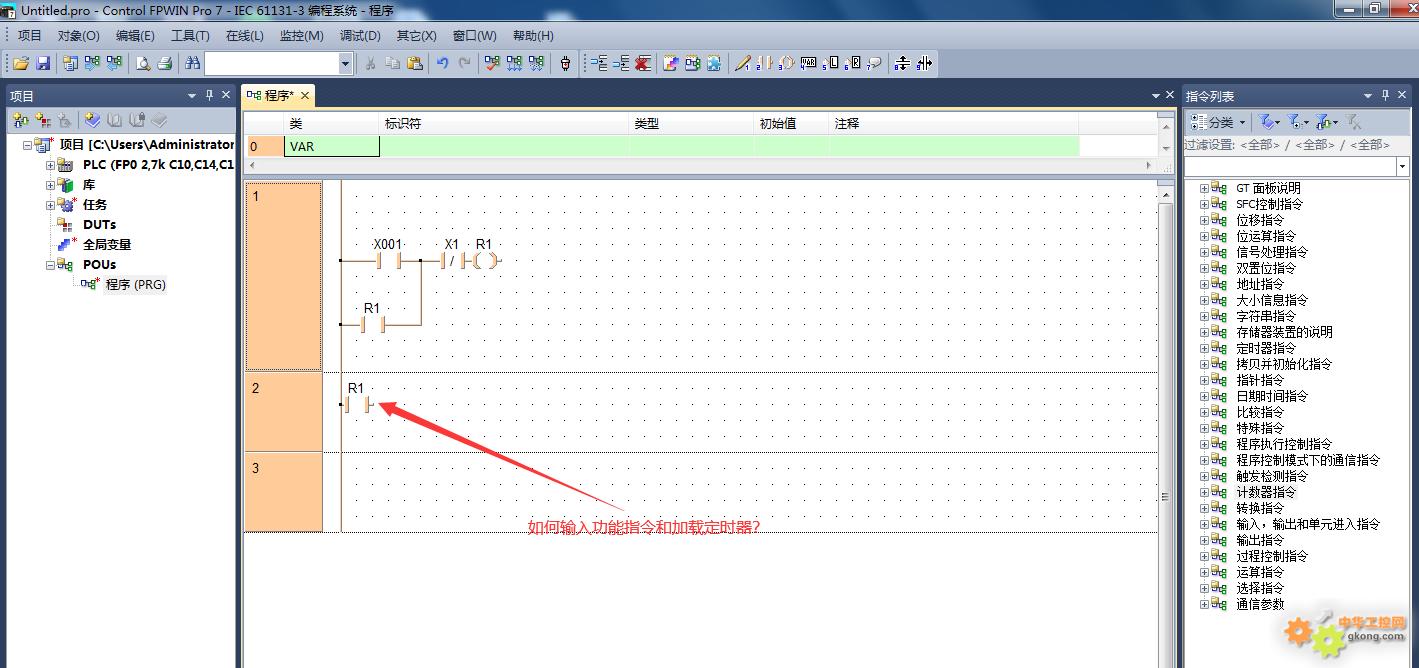This screenshot has height=668, width=1419.
Task: Open the 调试(D) menu
Action: (x=360, y=35)
